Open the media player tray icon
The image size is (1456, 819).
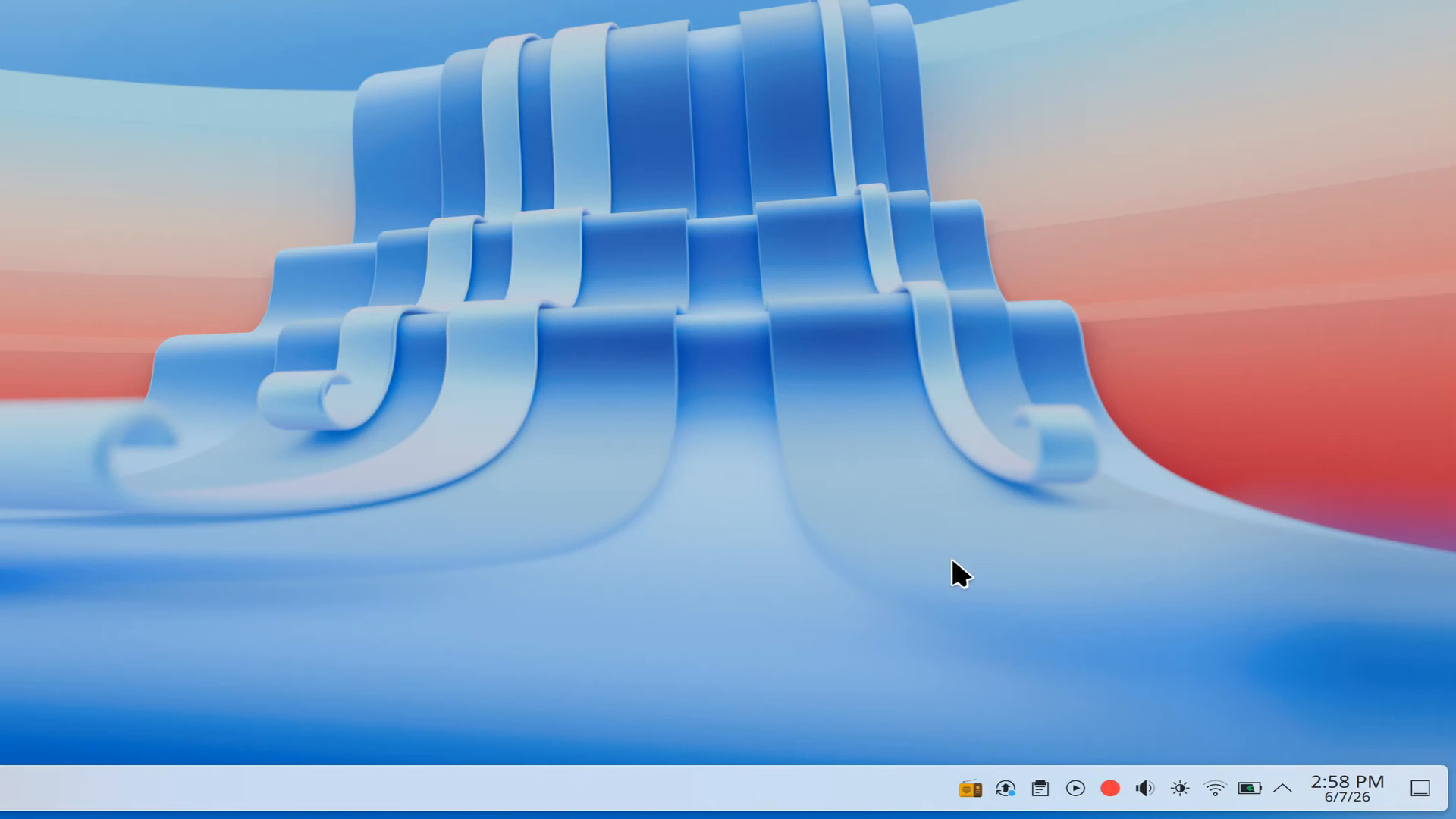tap(1075, 789)
